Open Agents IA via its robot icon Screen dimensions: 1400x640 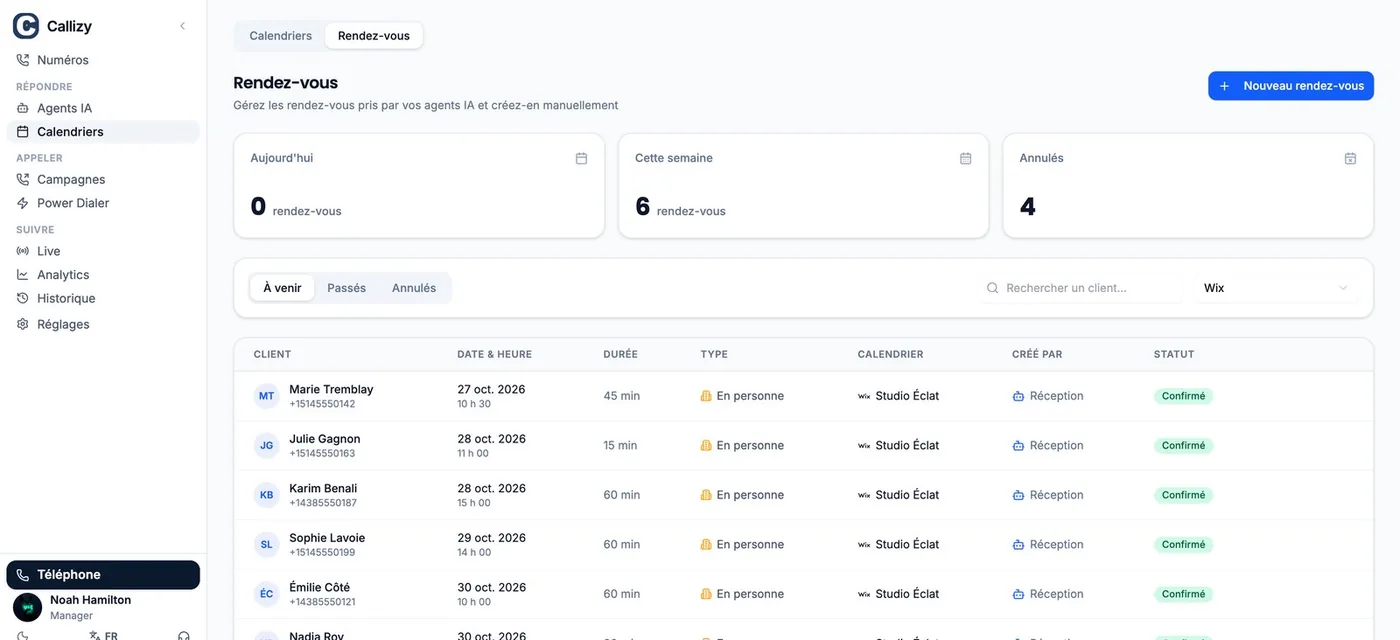pyautogui.click(x=23, y=108)
